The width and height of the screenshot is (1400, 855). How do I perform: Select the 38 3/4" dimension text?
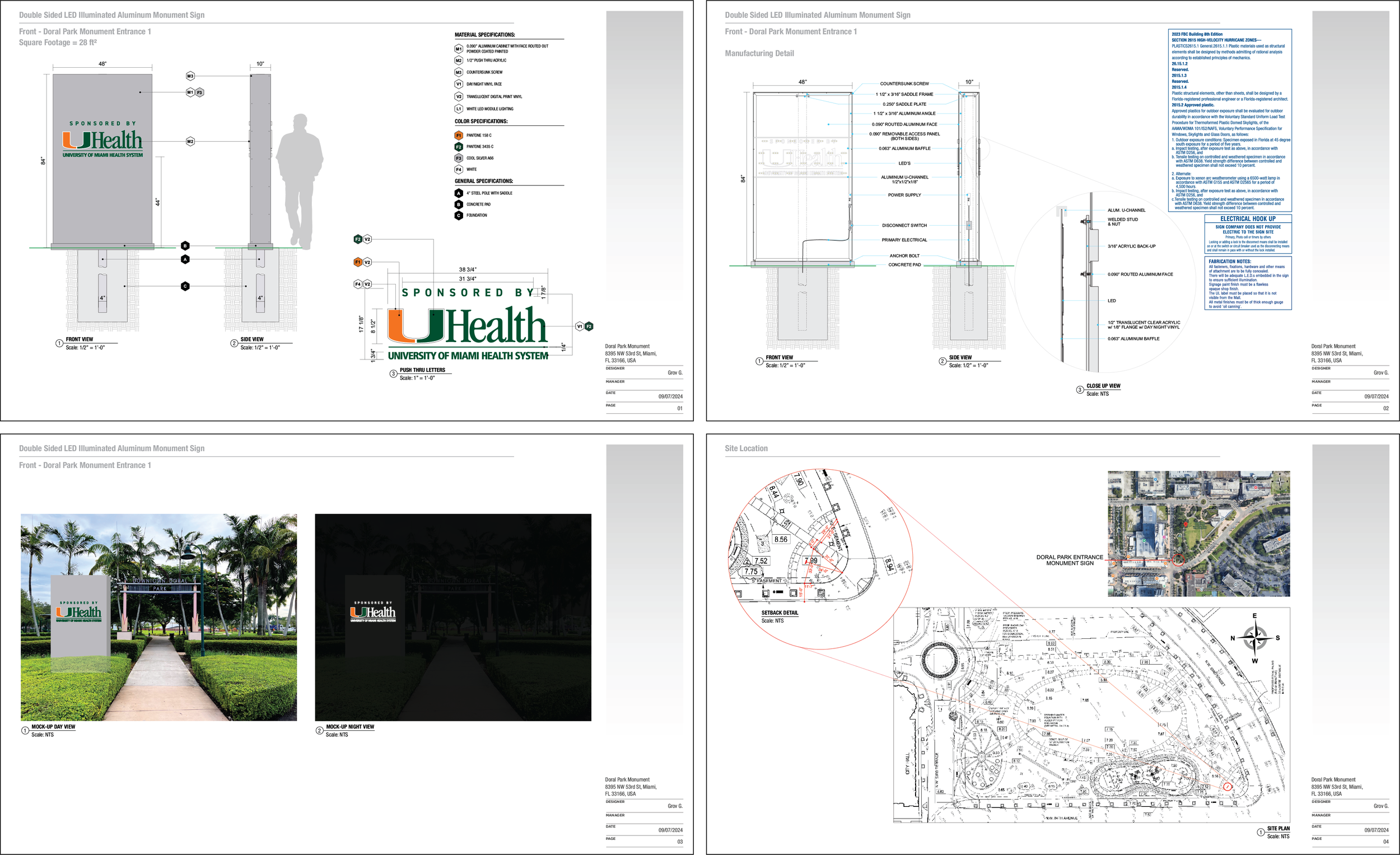468,269
